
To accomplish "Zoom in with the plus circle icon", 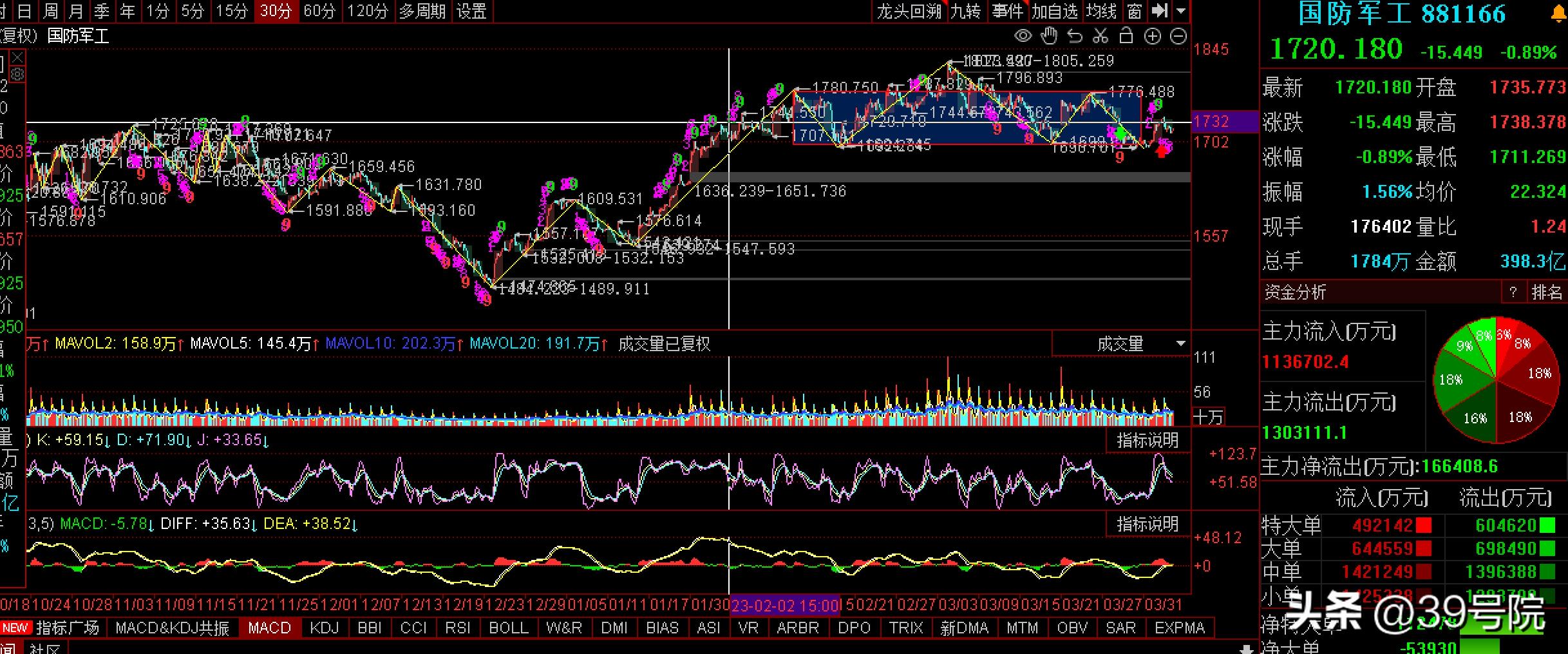I will [x=1153, y=36].
